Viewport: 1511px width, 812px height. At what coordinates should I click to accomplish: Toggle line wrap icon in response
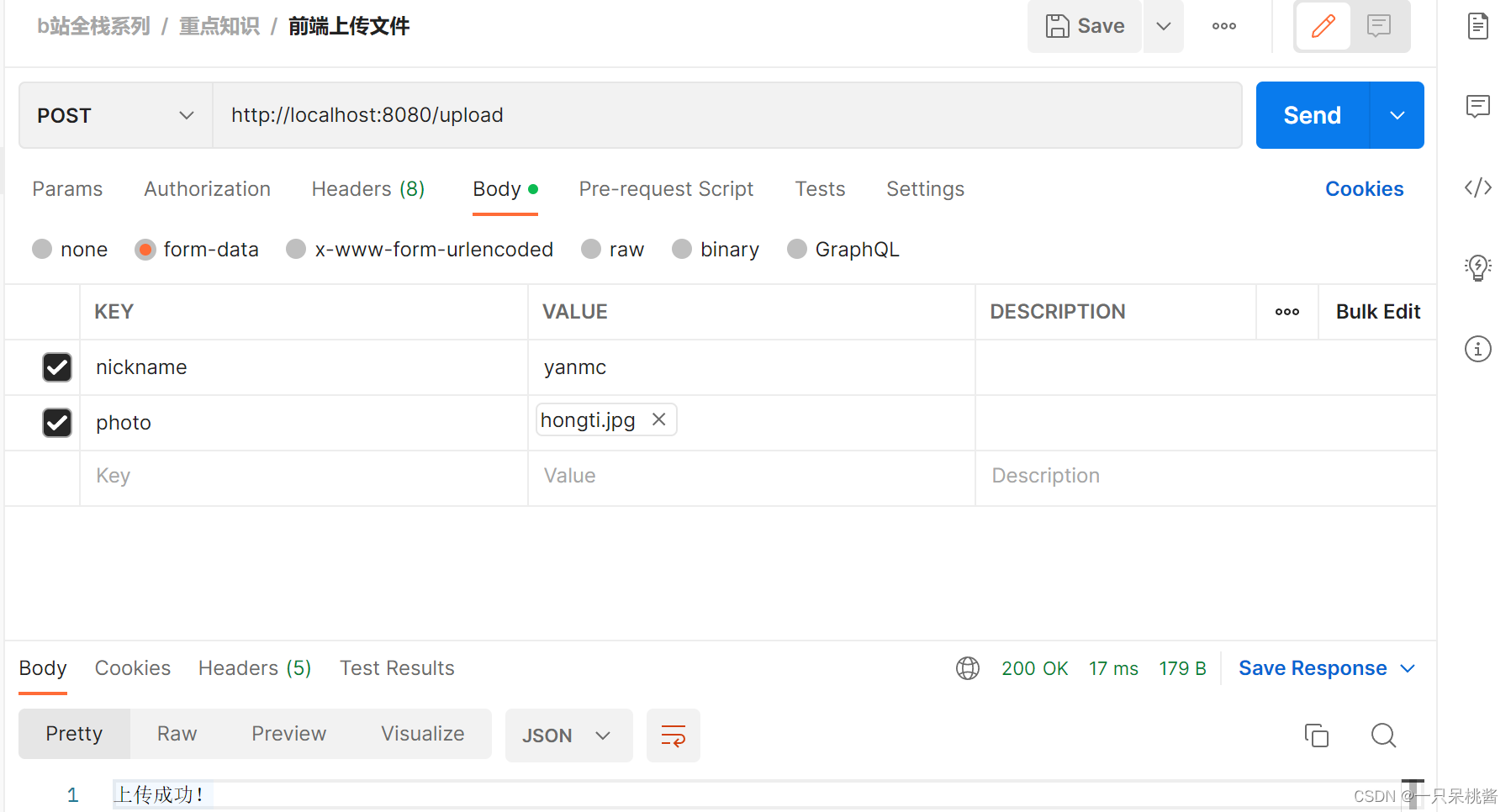coord(674,736)
